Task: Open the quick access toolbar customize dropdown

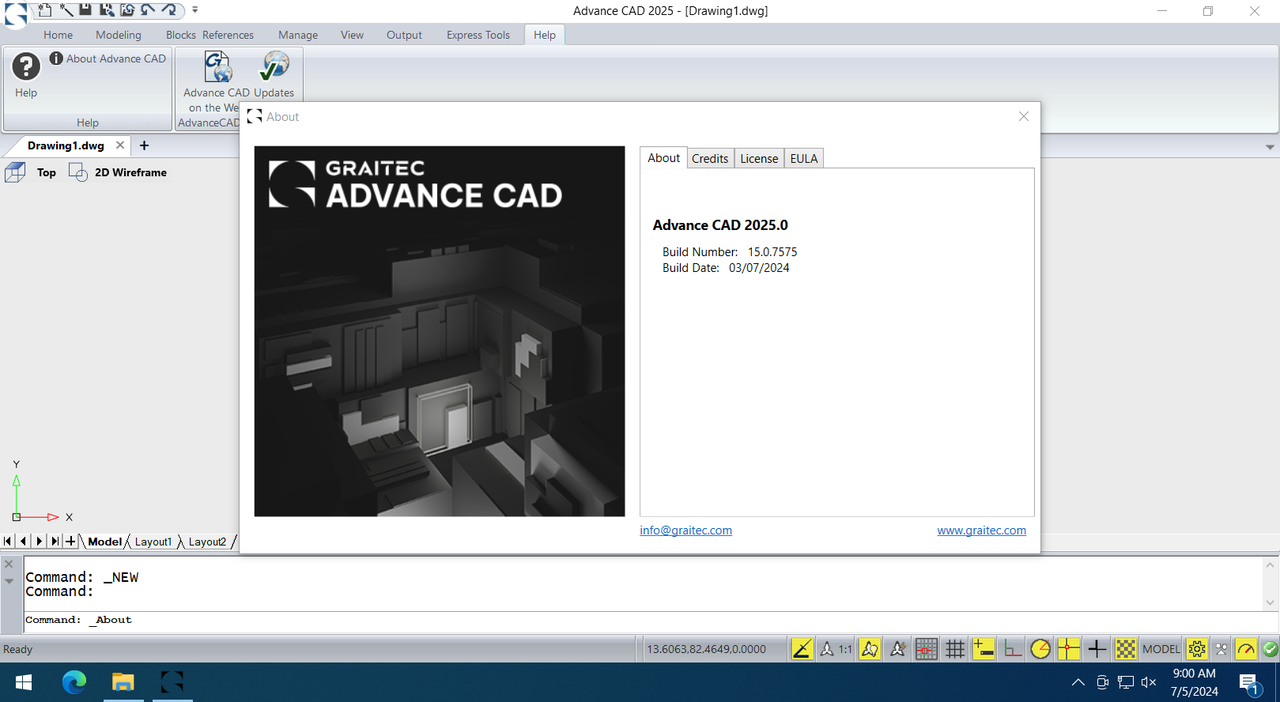Action: point(195,10)
